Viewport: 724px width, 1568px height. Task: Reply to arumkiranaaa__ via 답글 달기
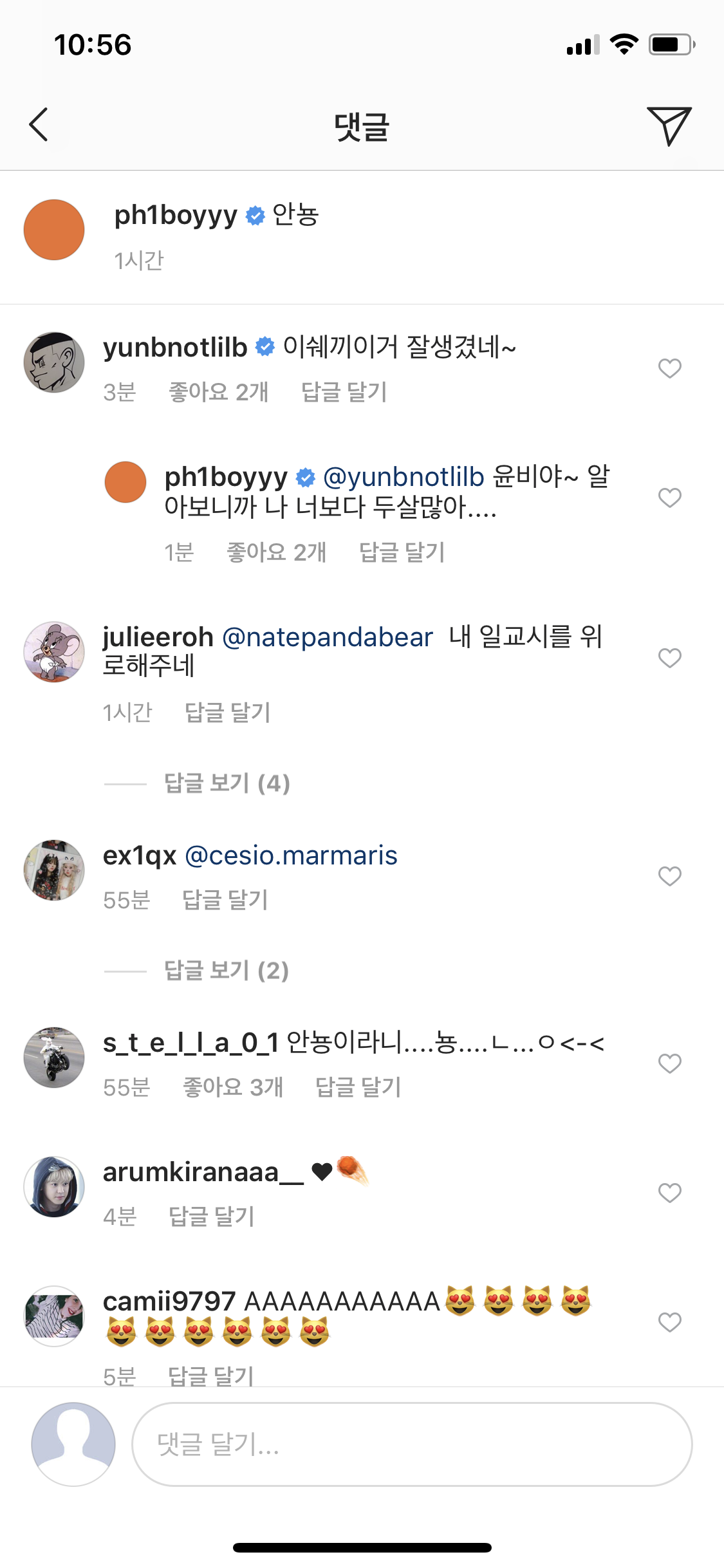point(212,1217)
